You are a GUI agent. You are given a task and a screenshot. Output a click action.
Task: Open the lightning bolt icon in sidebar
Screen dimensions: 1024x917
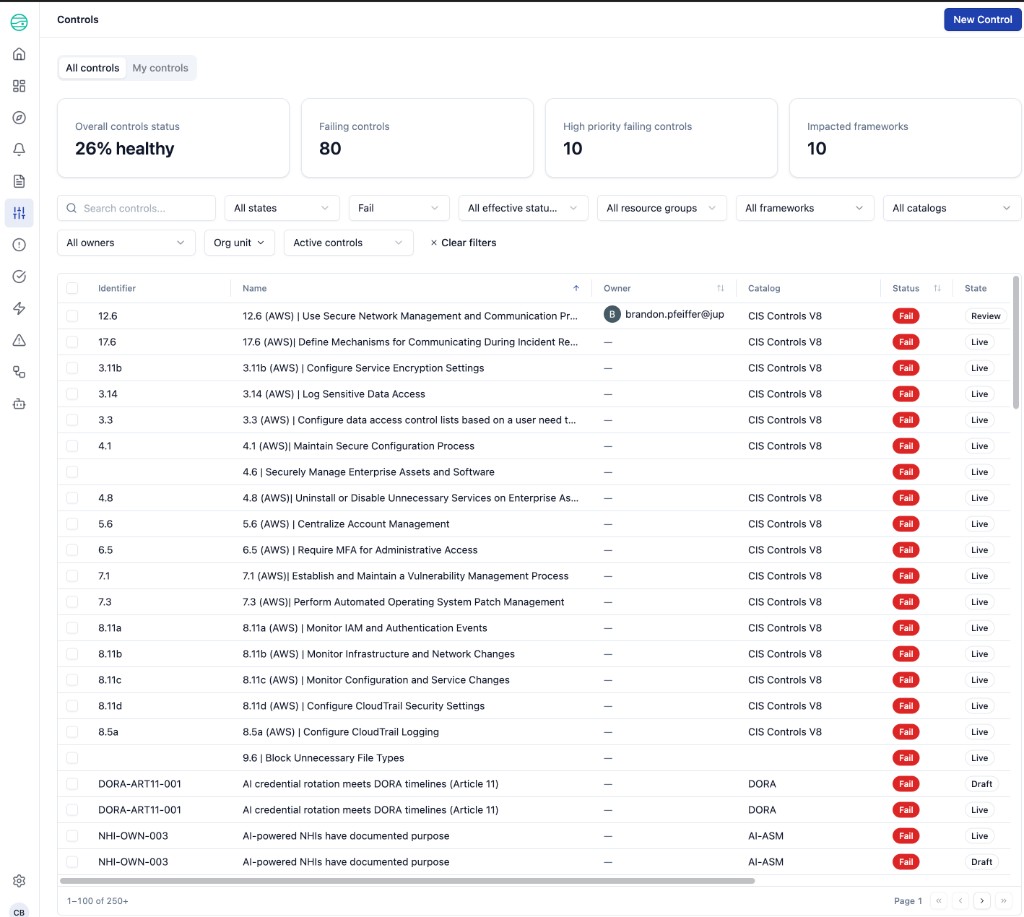19,308
